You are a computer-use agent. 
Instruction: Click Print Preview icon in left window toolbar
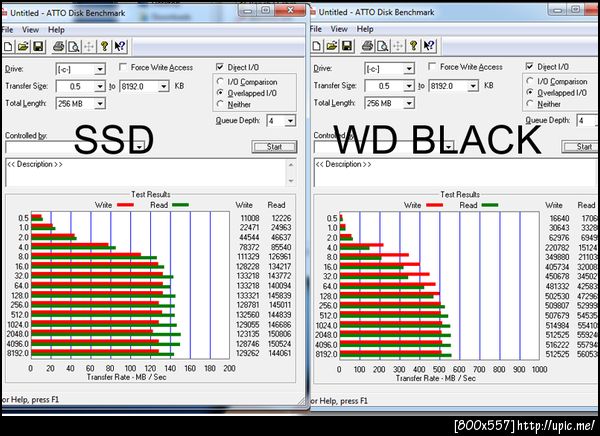(x=73, y=47)
